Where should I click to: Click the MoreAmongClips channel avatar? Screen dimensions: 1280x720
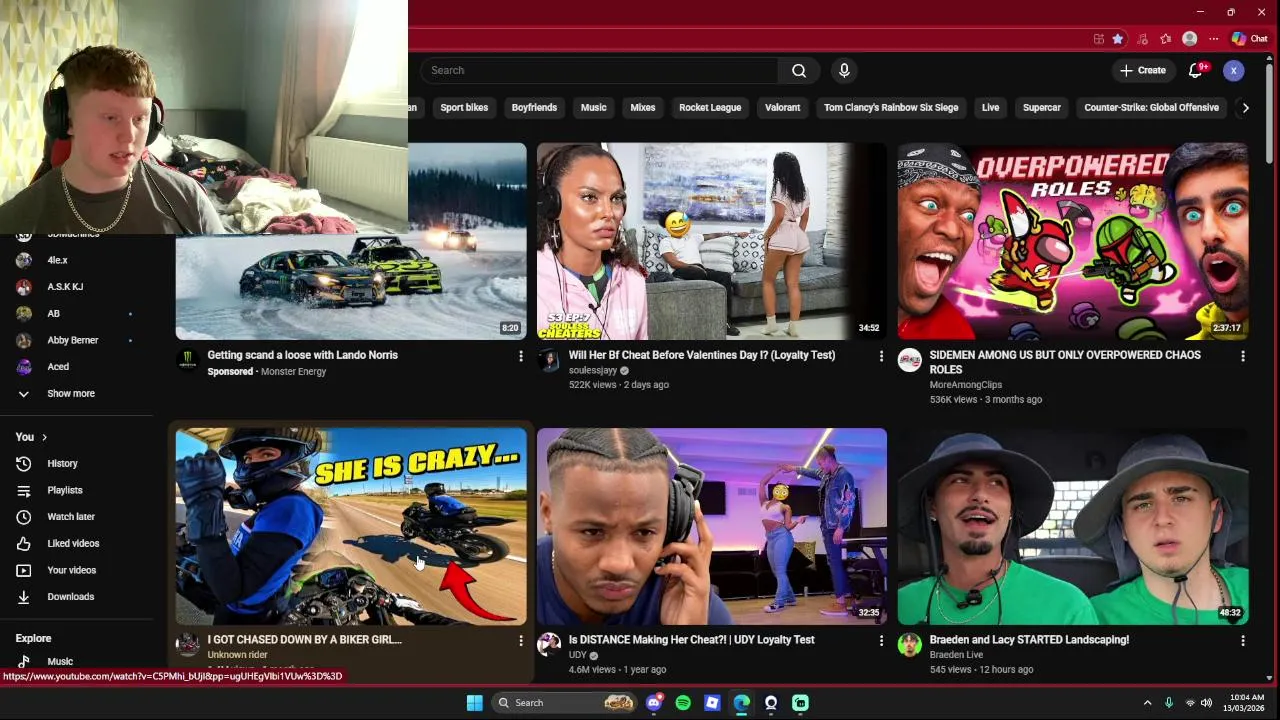coord(909,360)
